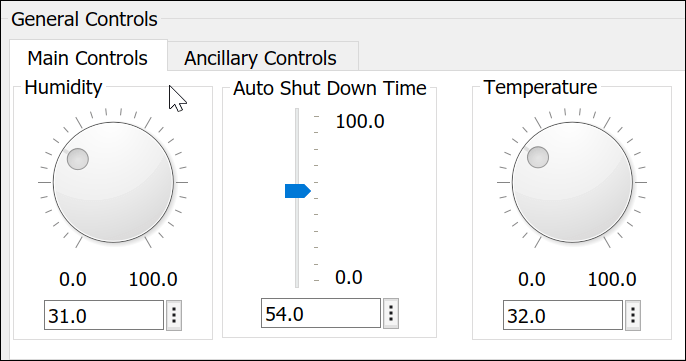Viewport: 686px width, 361px height.
Task: Click the center of the Humidity knob
Action: pyautogui.click(x=113, y=182)
